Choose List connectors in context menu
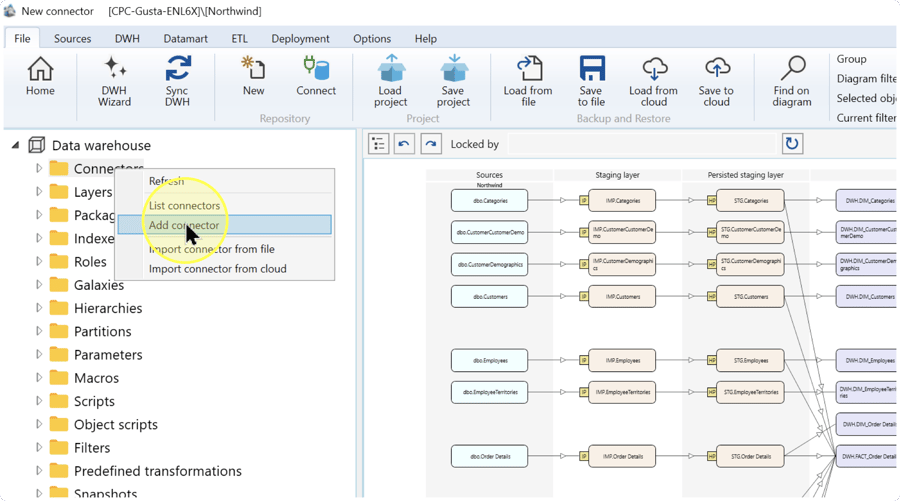This screenshot has width=900, height=501. coord(224,205)
